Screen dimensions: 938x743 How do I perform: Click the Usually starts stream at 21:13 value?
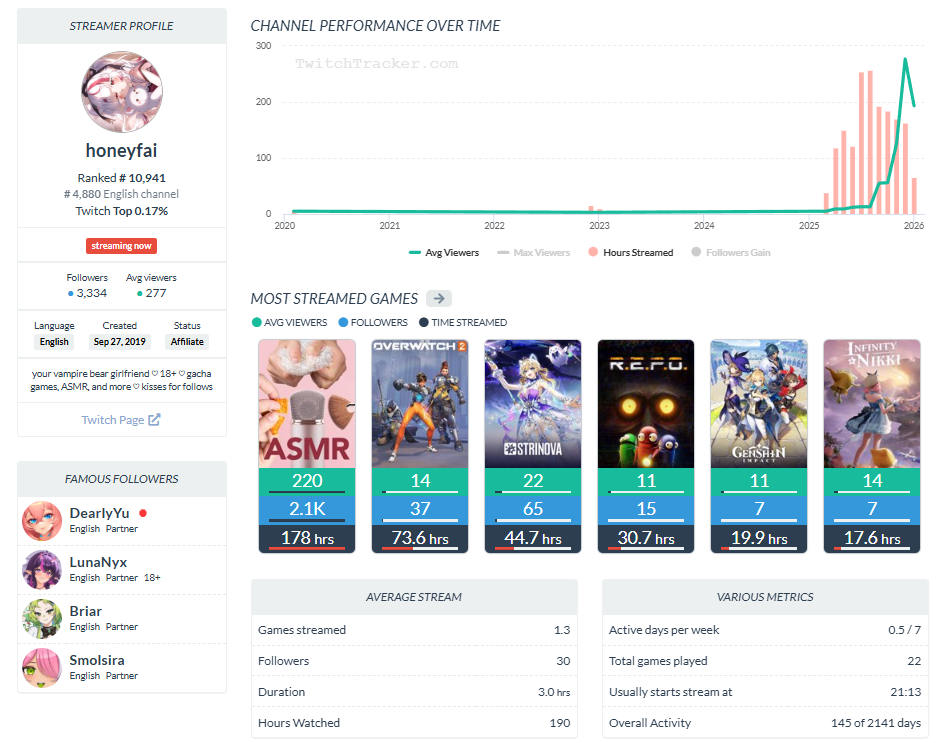[x=906, y=692]
